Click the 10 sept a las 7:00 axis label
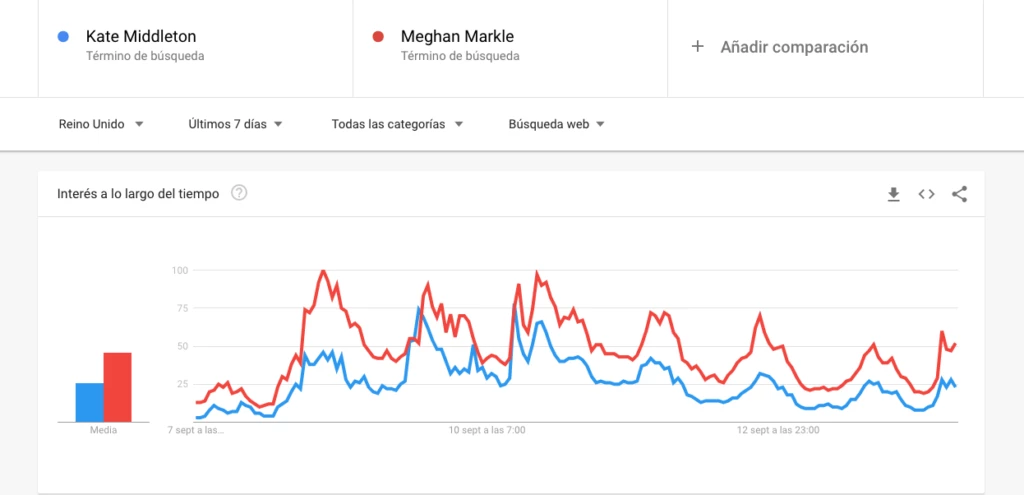 pyautogui.click(x=487, y=431)
